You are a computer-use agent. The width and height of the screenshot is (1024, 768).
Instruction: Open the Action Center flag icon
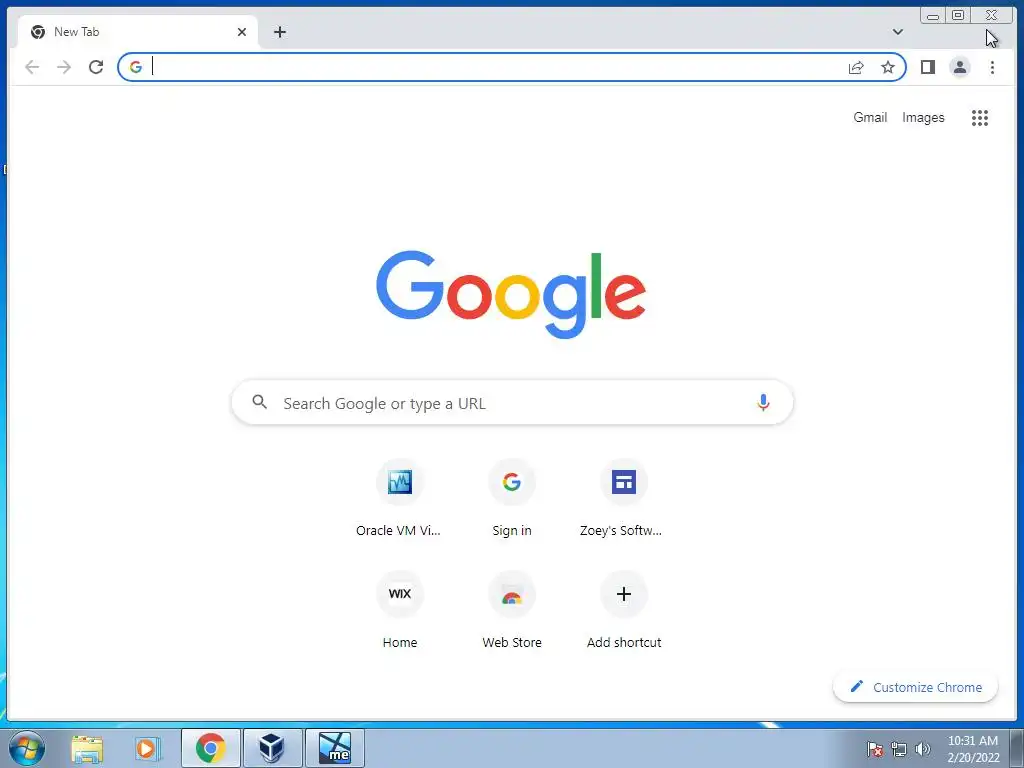tap(874, 749)
